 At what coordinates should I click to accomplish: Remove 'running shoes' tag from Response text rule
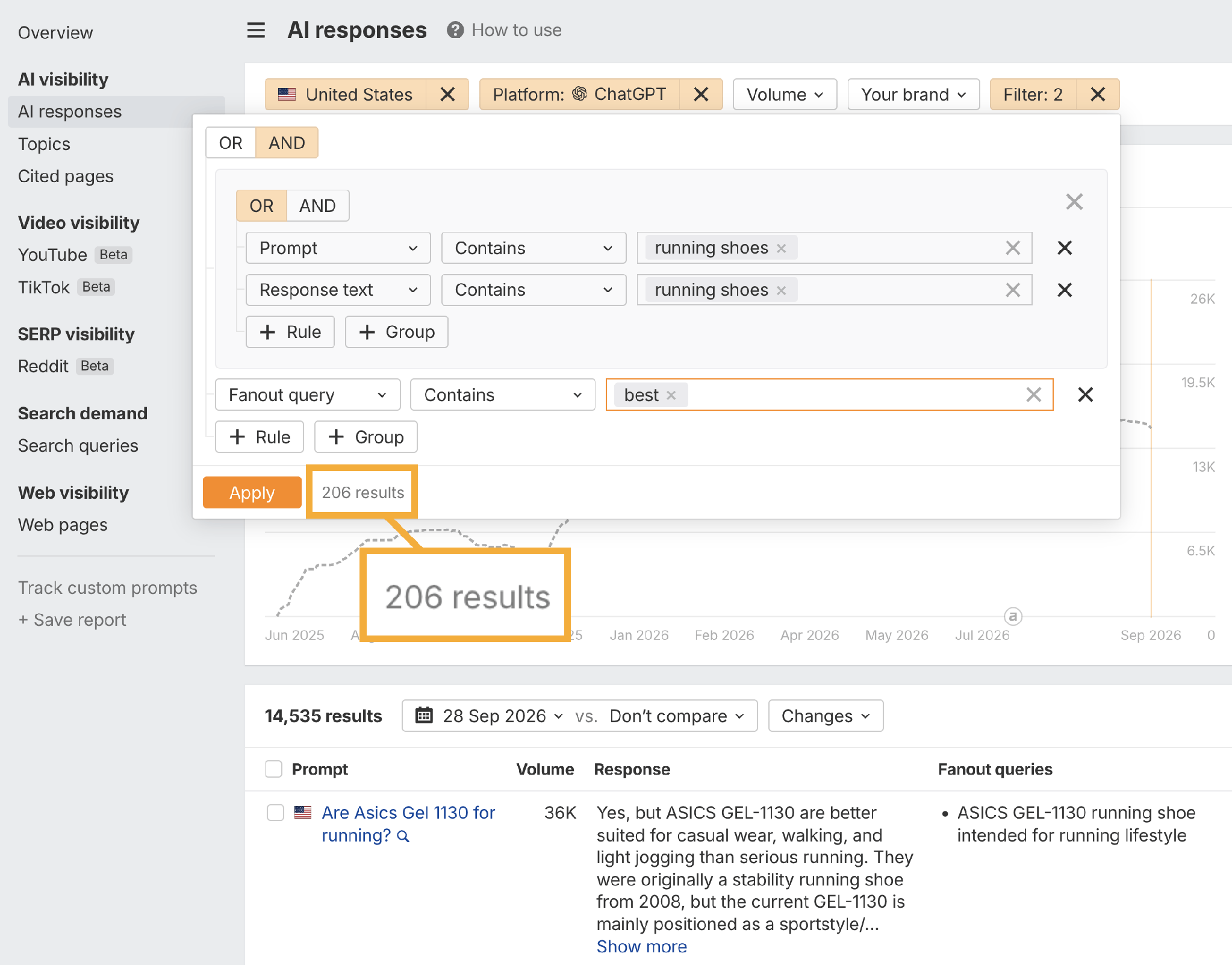[782, 290]
